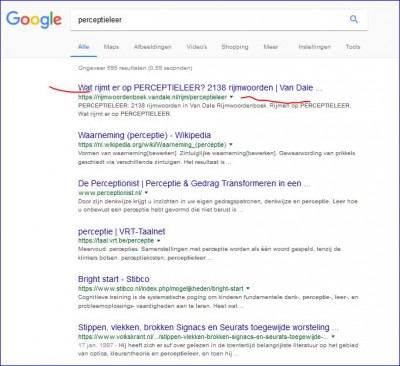Image resolution: width=400 pixels, height=366 pixels.
Task: Expand dropdown arrow beside perceptionist.nl URL
Action: (x=146, y=193)
